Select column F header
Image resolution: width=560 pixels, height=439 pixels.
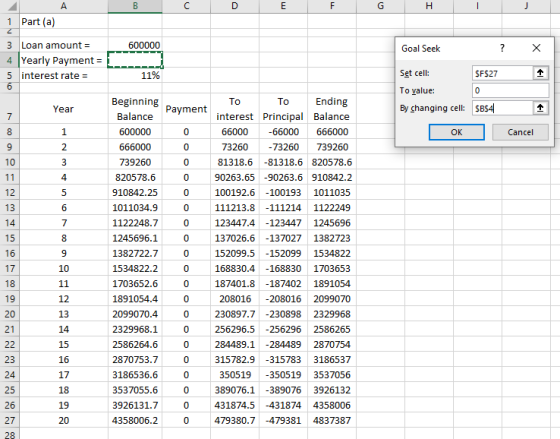click(x=332, y=6)
